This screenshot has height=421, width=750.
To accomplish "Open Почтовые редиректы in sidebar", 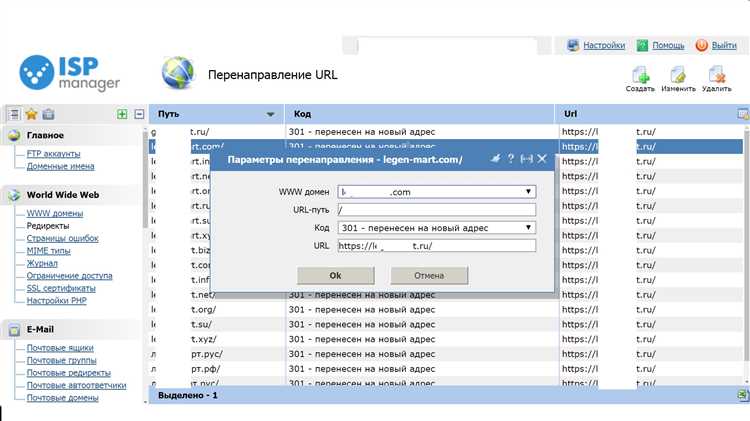I will tap(69, 373).
